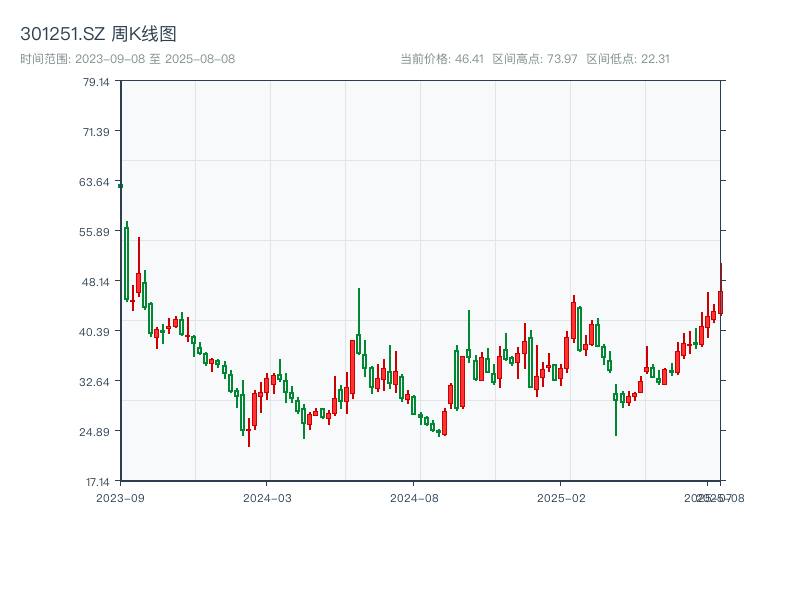Screen dimensions: 800x600
Task: Click the 32.64 y-axis label
Action: coord(96,382)
